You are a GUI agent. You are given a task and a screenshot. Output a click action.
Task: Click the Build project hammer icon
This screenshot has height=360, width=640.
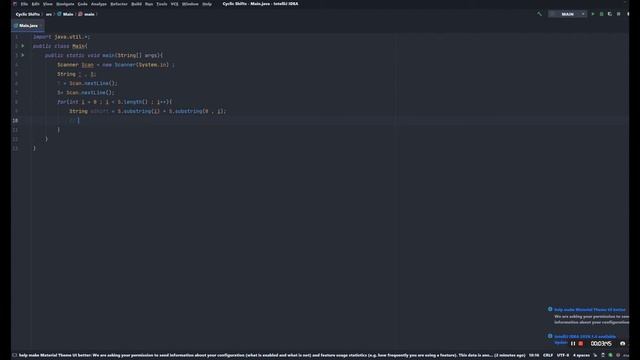[539, 14]
